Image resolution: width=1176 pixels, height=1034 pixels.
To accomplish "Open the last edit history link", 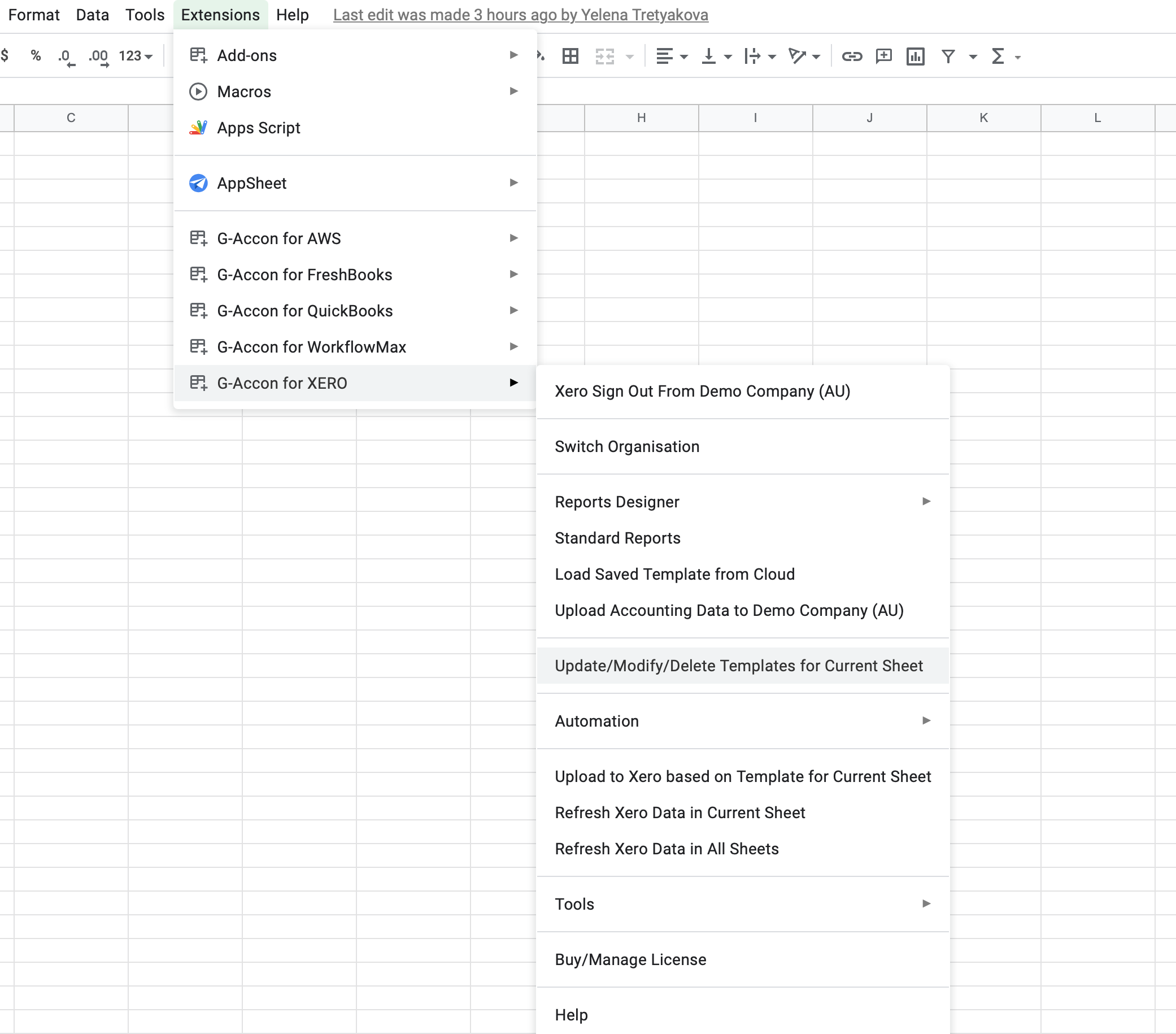I will tap(520, 15).
